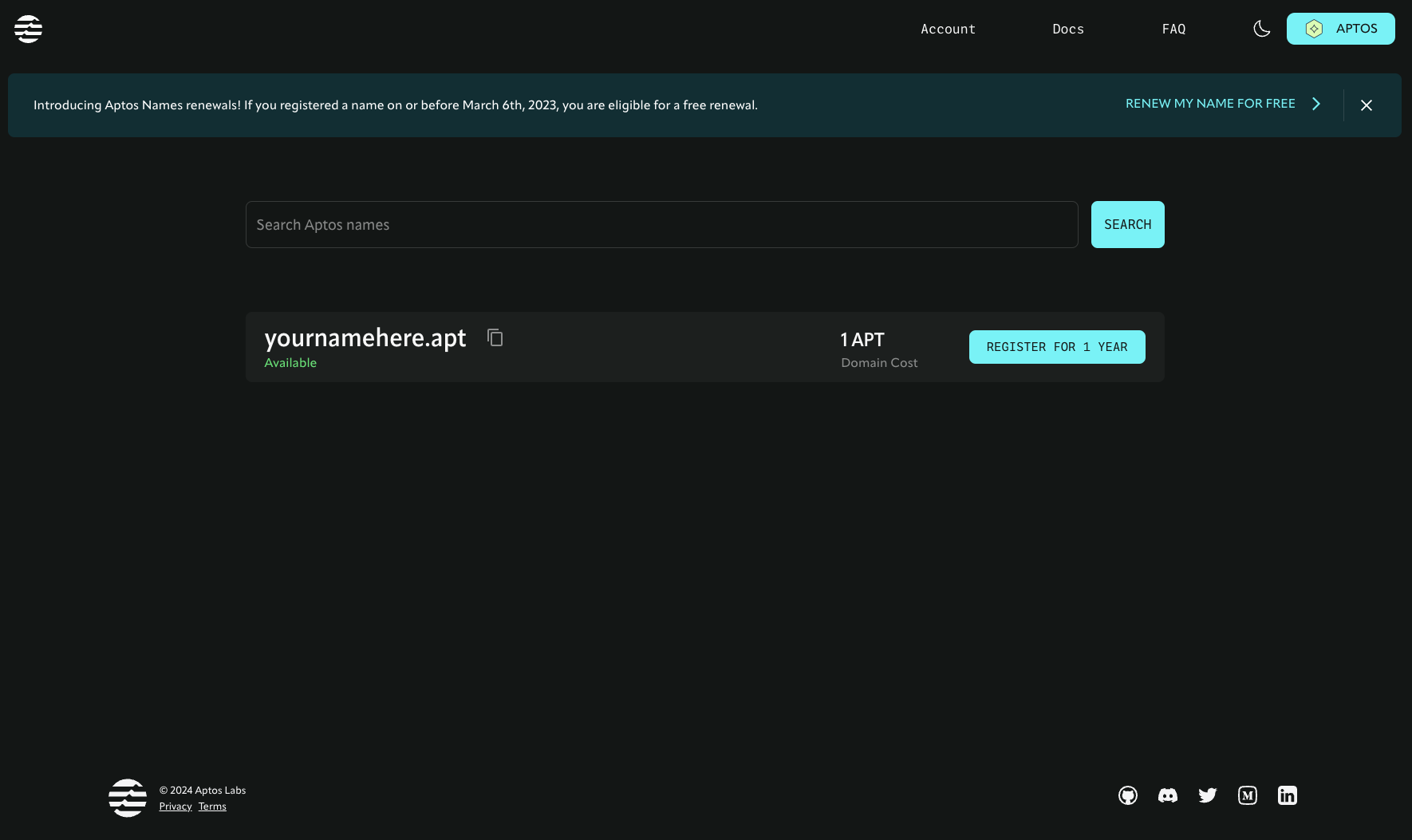
Task: Click the © 2024 Aptos Labs text
Action: click(203, 791)
